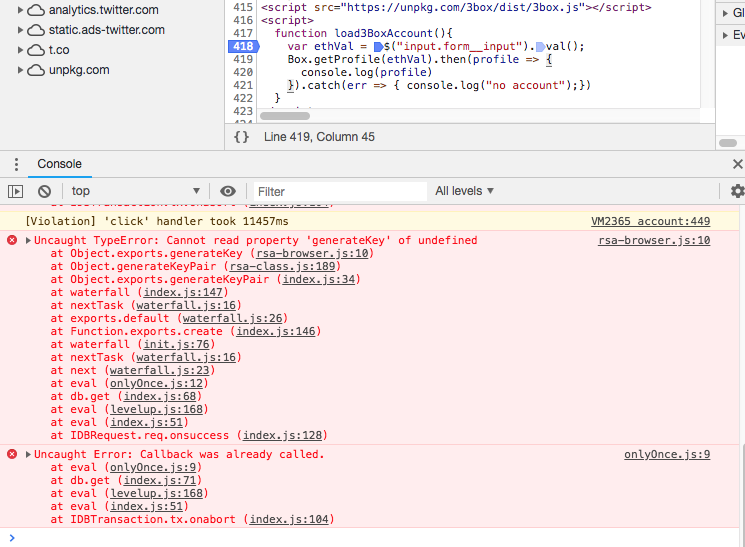Open index.js:68 stack link
Viewport: 745px width, 547px height.
(x=160, y=396)
